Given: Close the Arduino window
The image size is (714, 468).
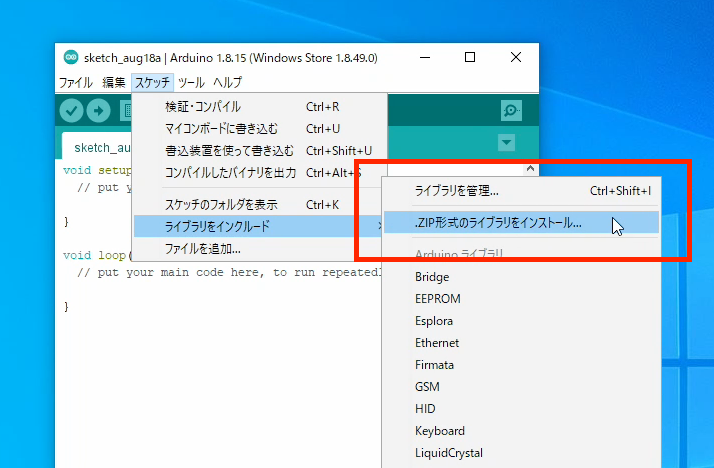Looking at the screenshot, I should pyautogui.click(x=516, y=57).
